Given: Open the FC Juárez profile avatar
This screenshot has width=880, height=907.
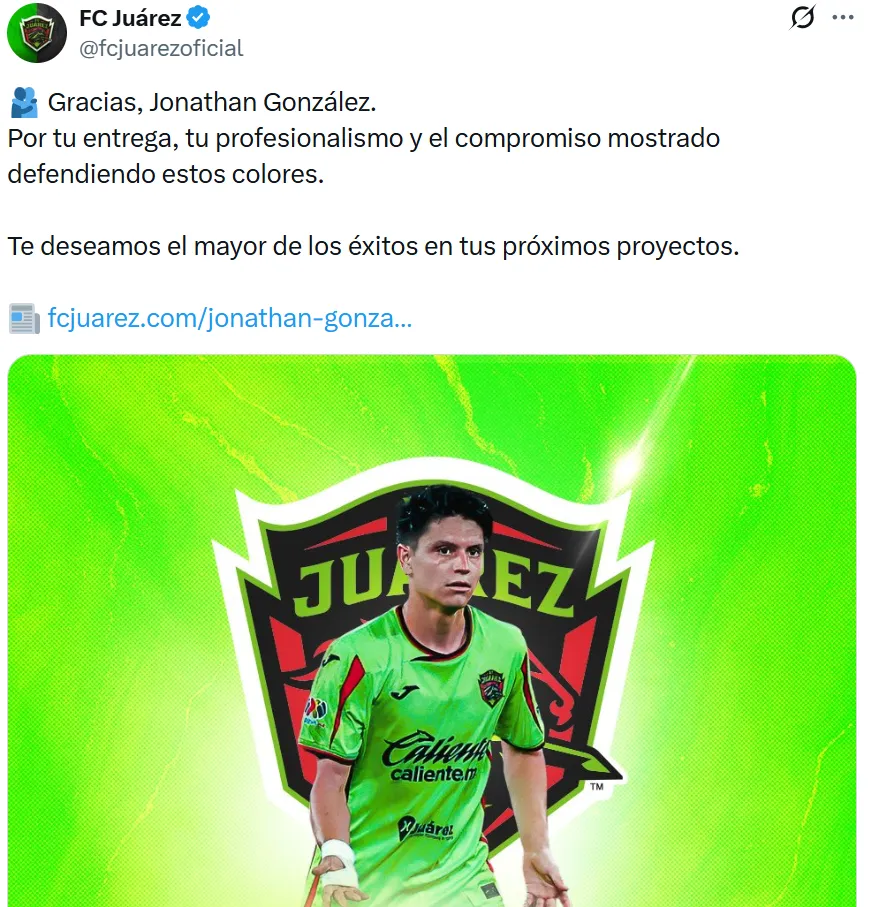Looking at the screenshot, I should click(37, 33).
